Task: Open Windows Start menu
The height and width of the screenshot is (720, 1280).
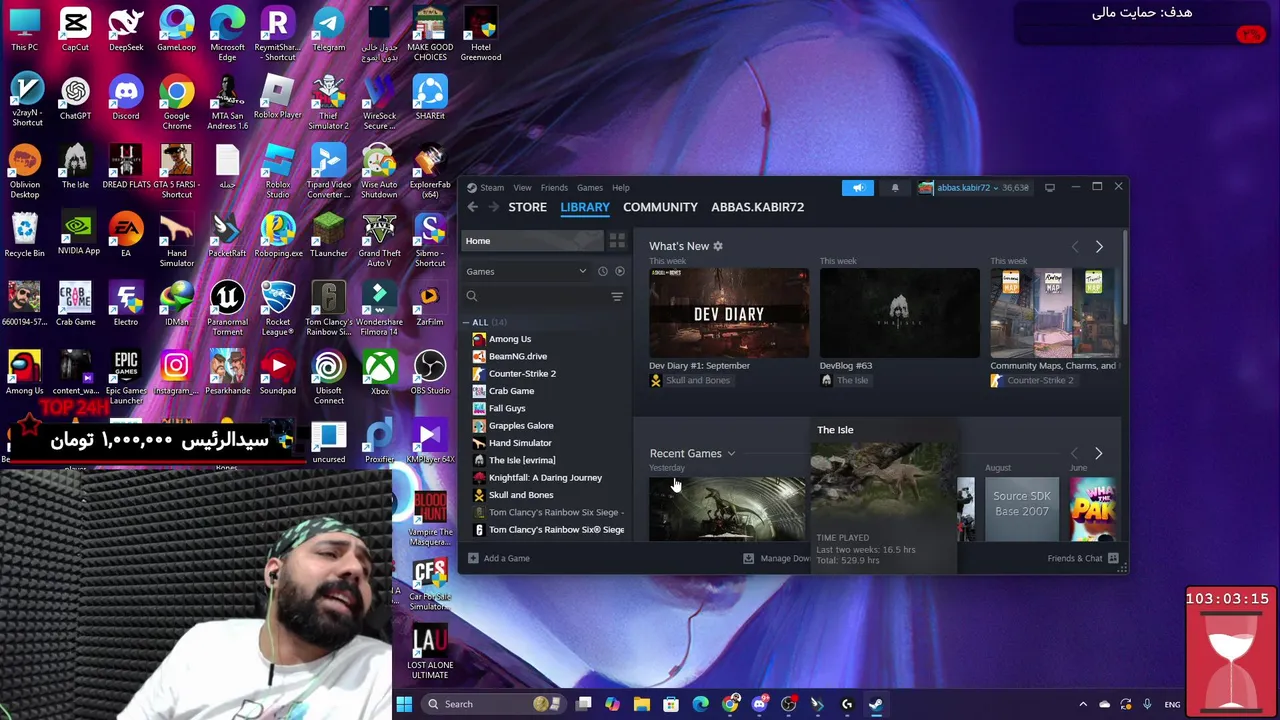Action: pyautogui.click(x=404, y=704)
